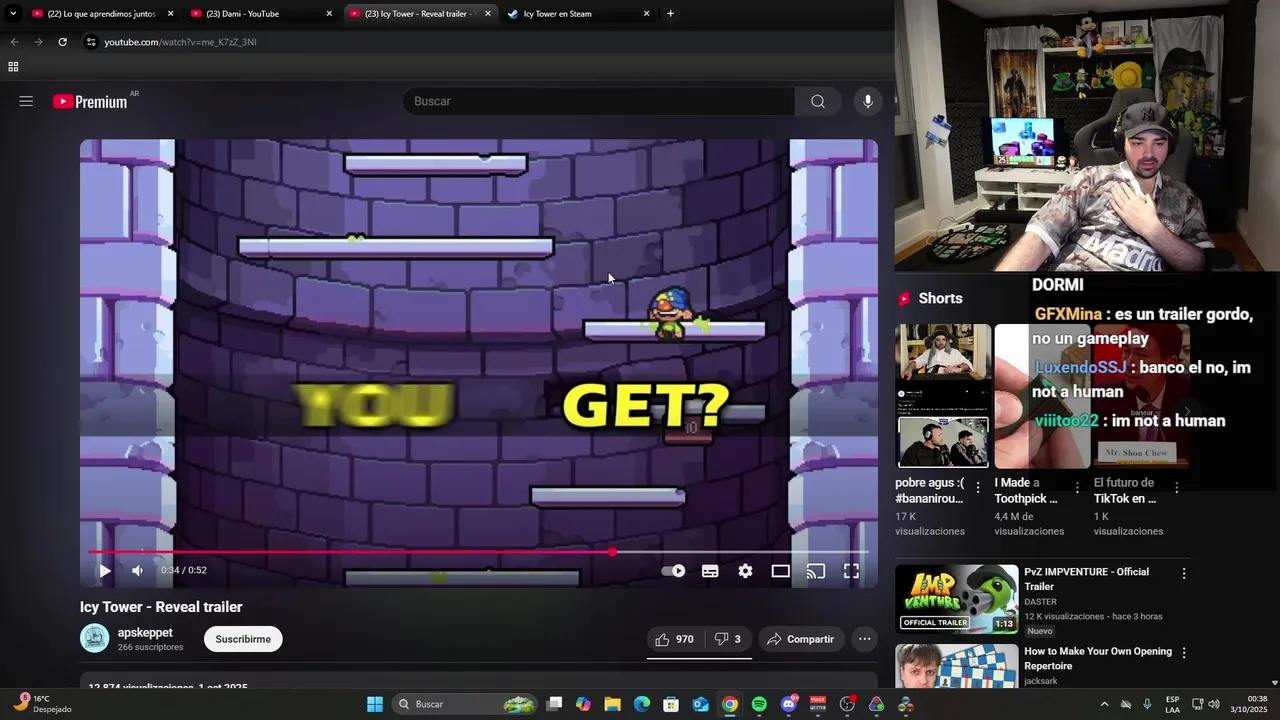The height and width of the screenshot is (720, 1280).
Task: Open the apskeppet channel name link
Action: [145, 633]
